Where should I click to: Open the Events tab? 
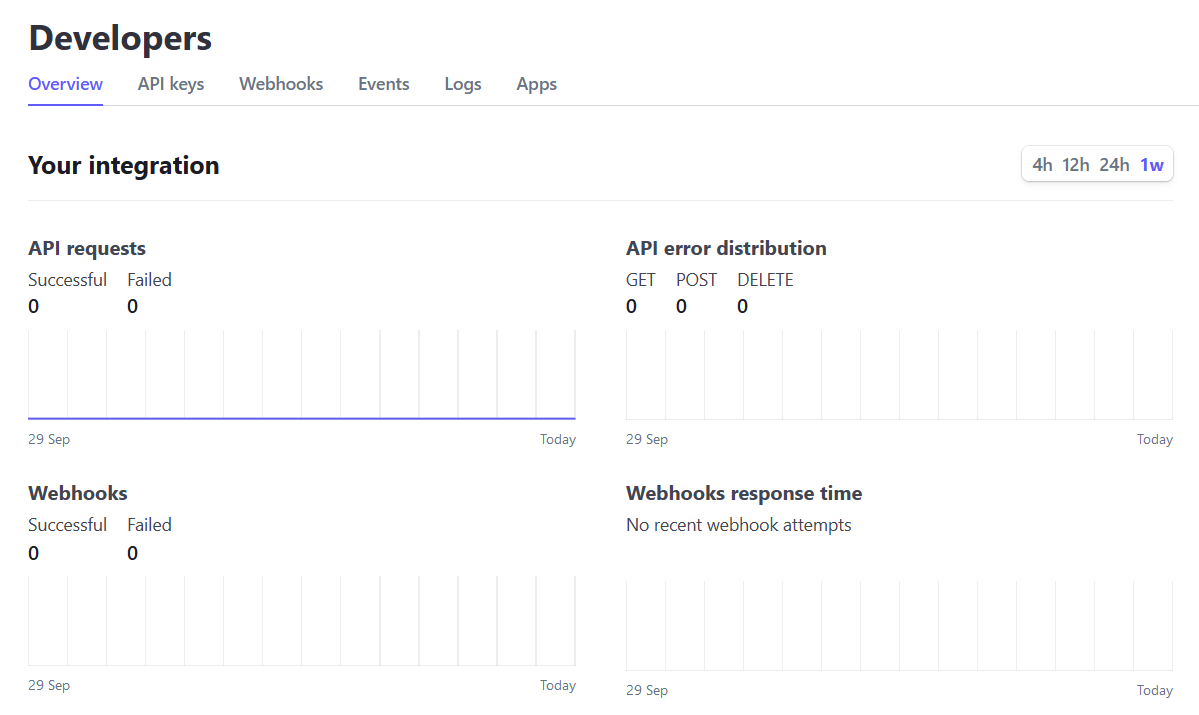point(384,84)
